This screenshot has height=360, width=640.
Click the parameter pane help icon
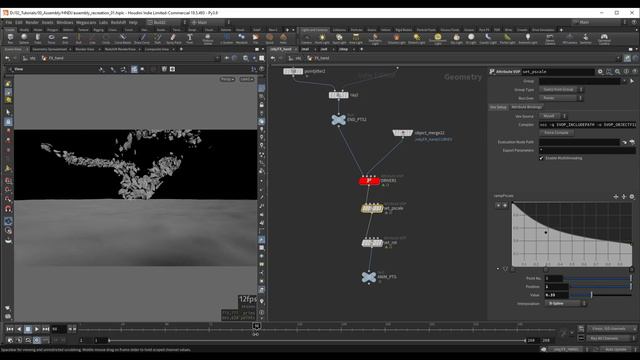click(x=635, y=71)
